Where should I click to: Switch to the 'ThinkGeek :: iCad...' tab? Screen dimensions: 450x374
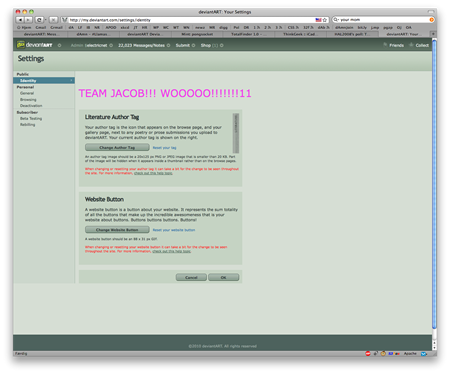[x=301, y=34]
